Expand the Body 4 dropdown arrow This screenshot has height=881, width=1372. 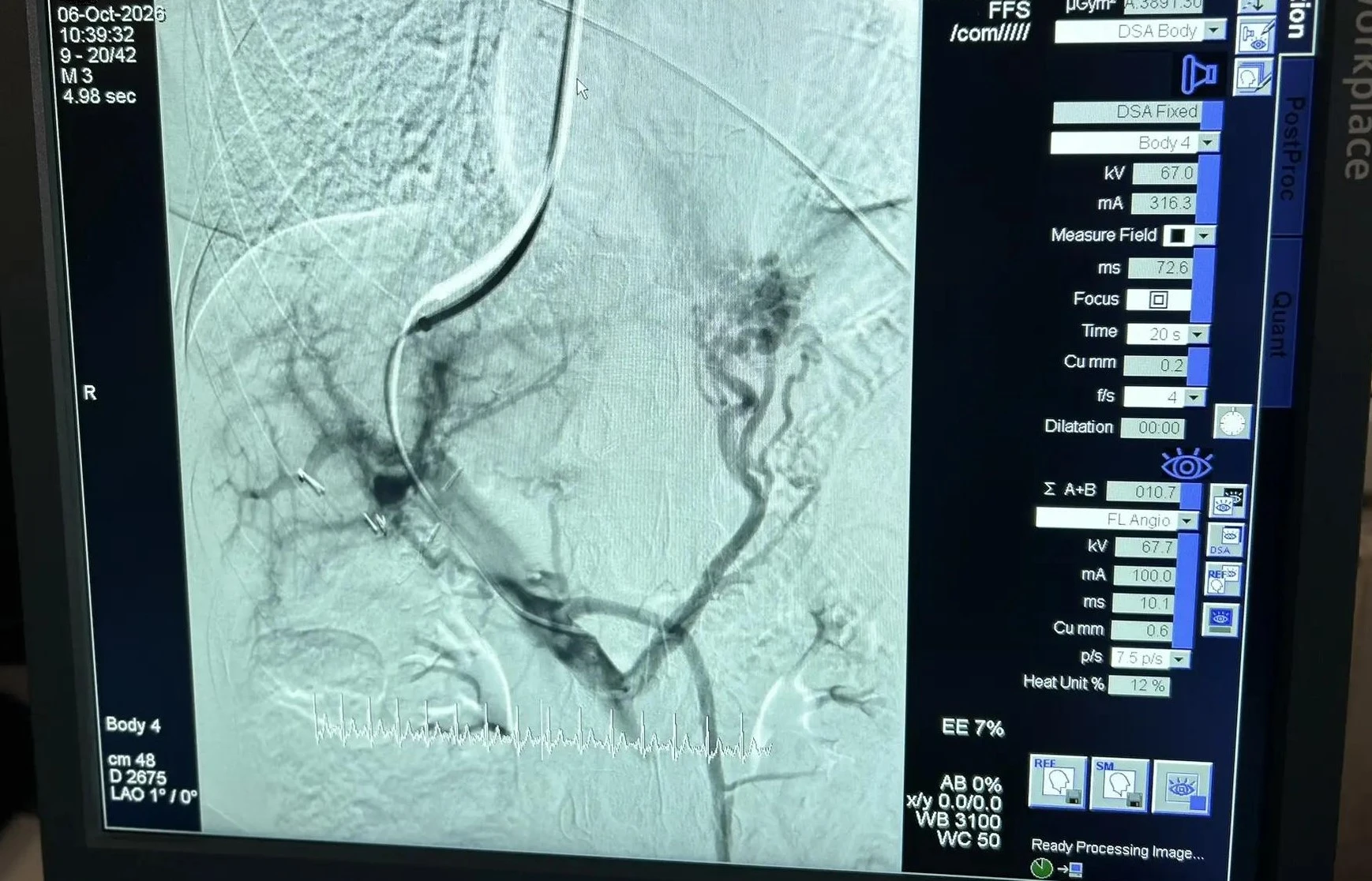coord(1208,143)
